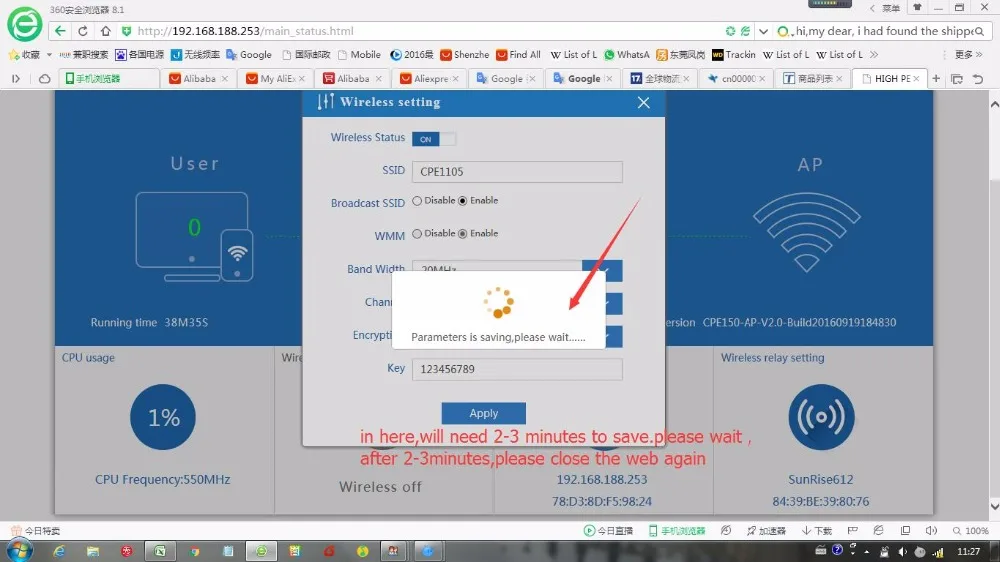Image resolution: width=1000 pixels, height=562 pixels.
Task: Open the WhatsA bookmark
Action: [626, 55]
